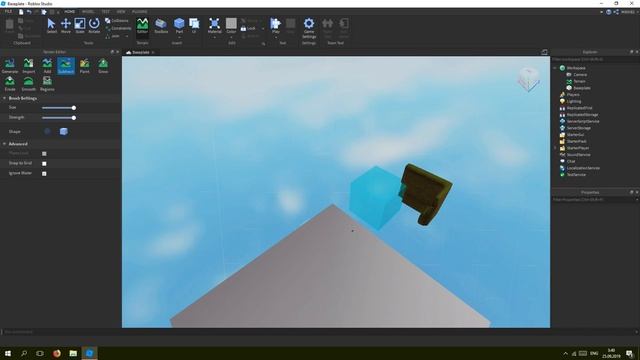The image size is (640, 360).
Task: Click the new file icon in quick access bar
Action: [x=21, y=12]
